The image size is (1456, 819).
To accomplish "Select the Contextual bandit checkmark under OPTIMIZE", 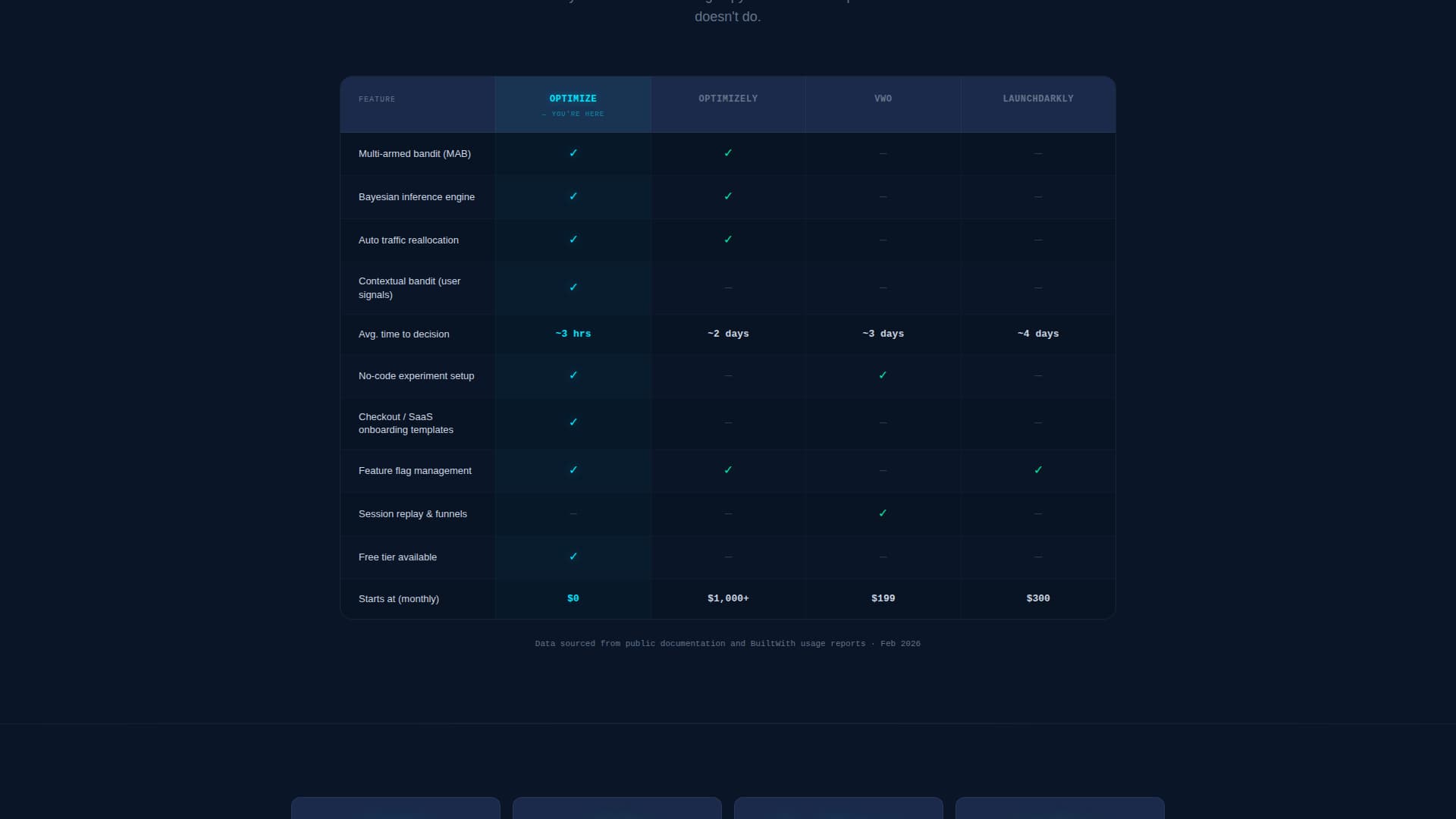I will click(x=573, y=287).
